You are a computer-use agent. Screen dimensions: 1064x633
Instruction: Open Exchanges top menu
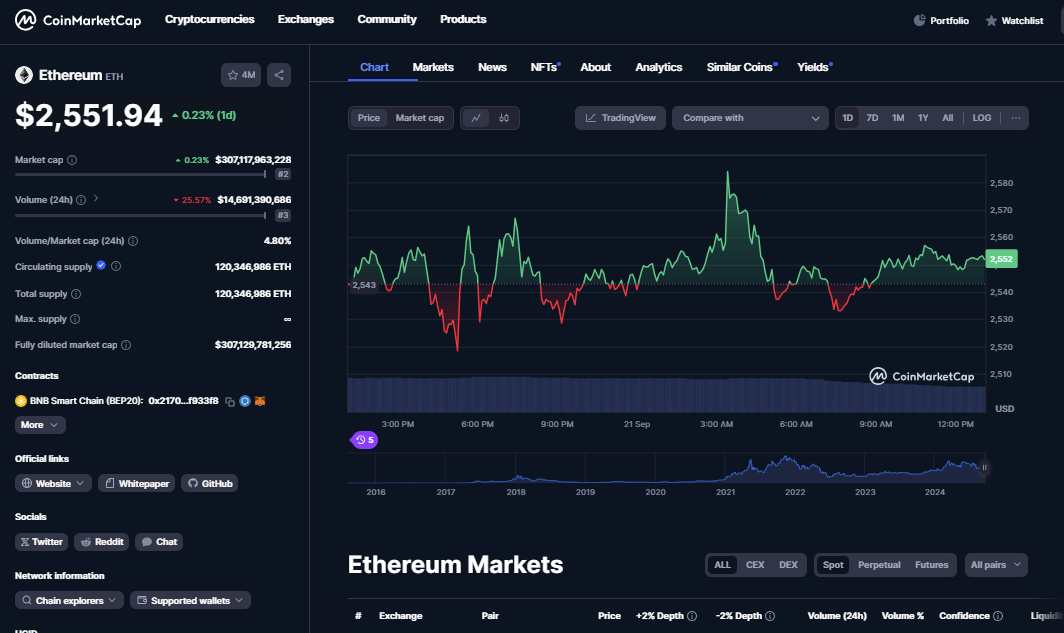pyautogui.click(x=305, y=20)
